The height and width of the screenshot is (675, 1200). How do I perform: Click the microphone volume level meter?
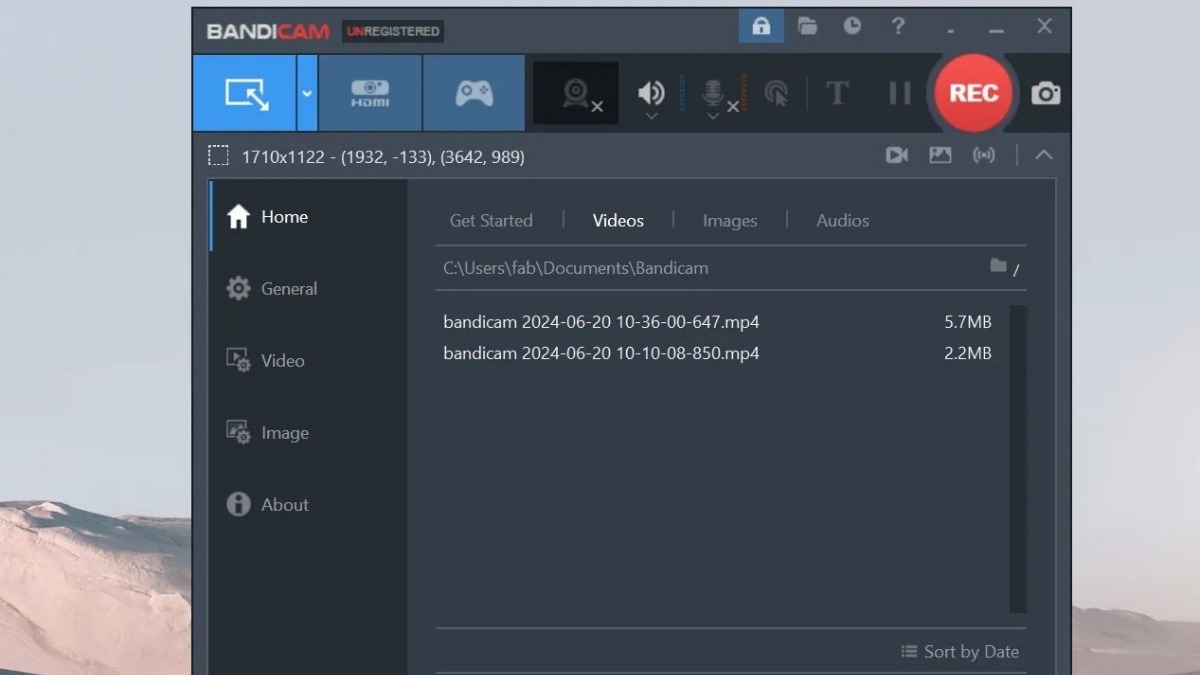click(x=743, y=93)
